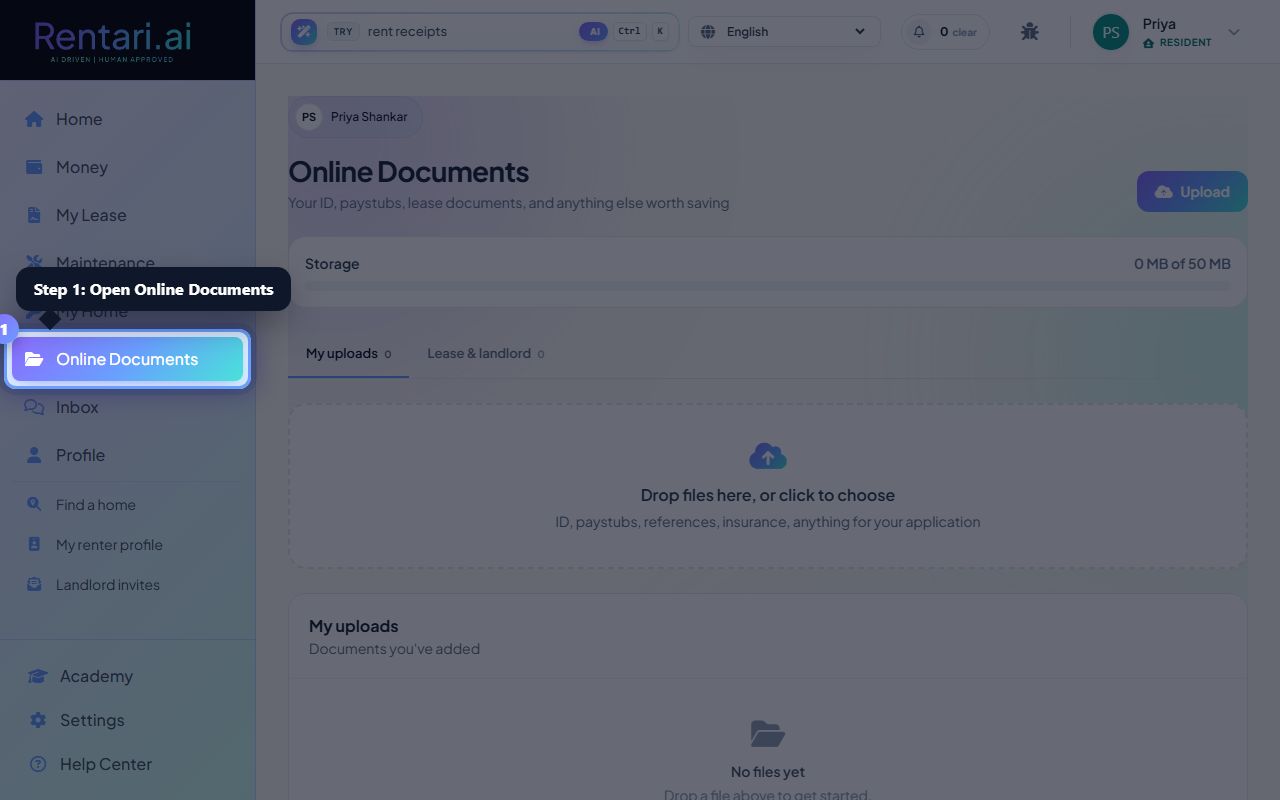Click the notification bell icon
Viewport: 1280px width, 800px height.
click(919, 31)
